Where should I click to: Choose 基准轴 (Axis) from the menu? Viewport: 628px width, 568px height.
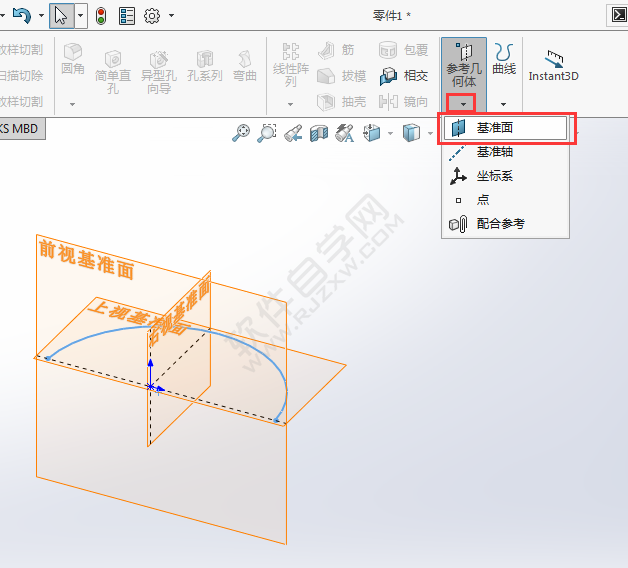pos(505,152)
